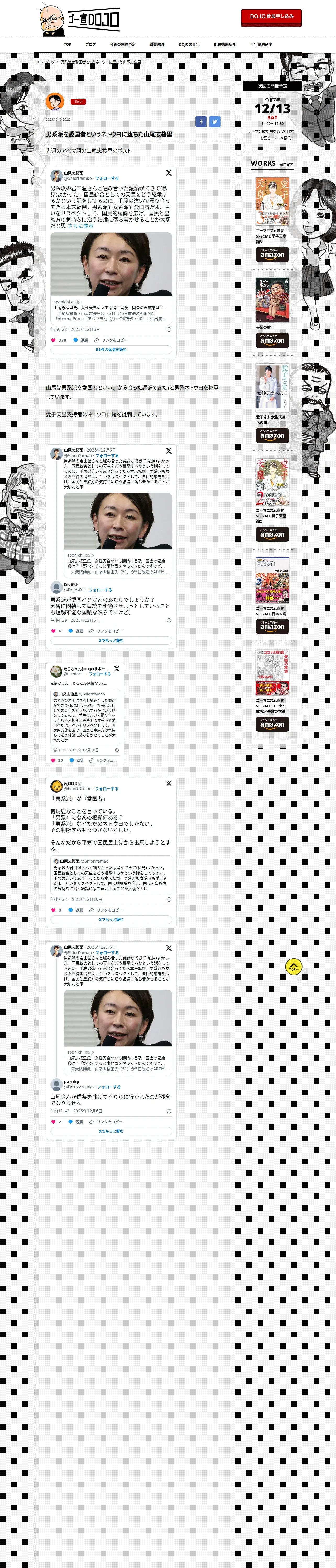Click the たこちゃん profile avatar
336x1568 pixels.
[56, 671]
